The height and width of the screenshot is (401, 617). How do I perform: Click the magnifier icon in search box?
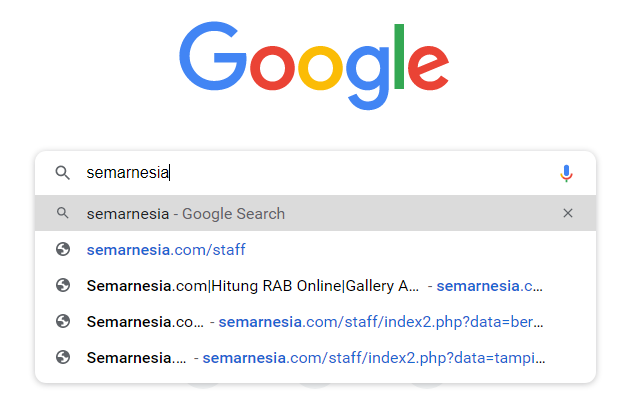(x=63, y=173)
